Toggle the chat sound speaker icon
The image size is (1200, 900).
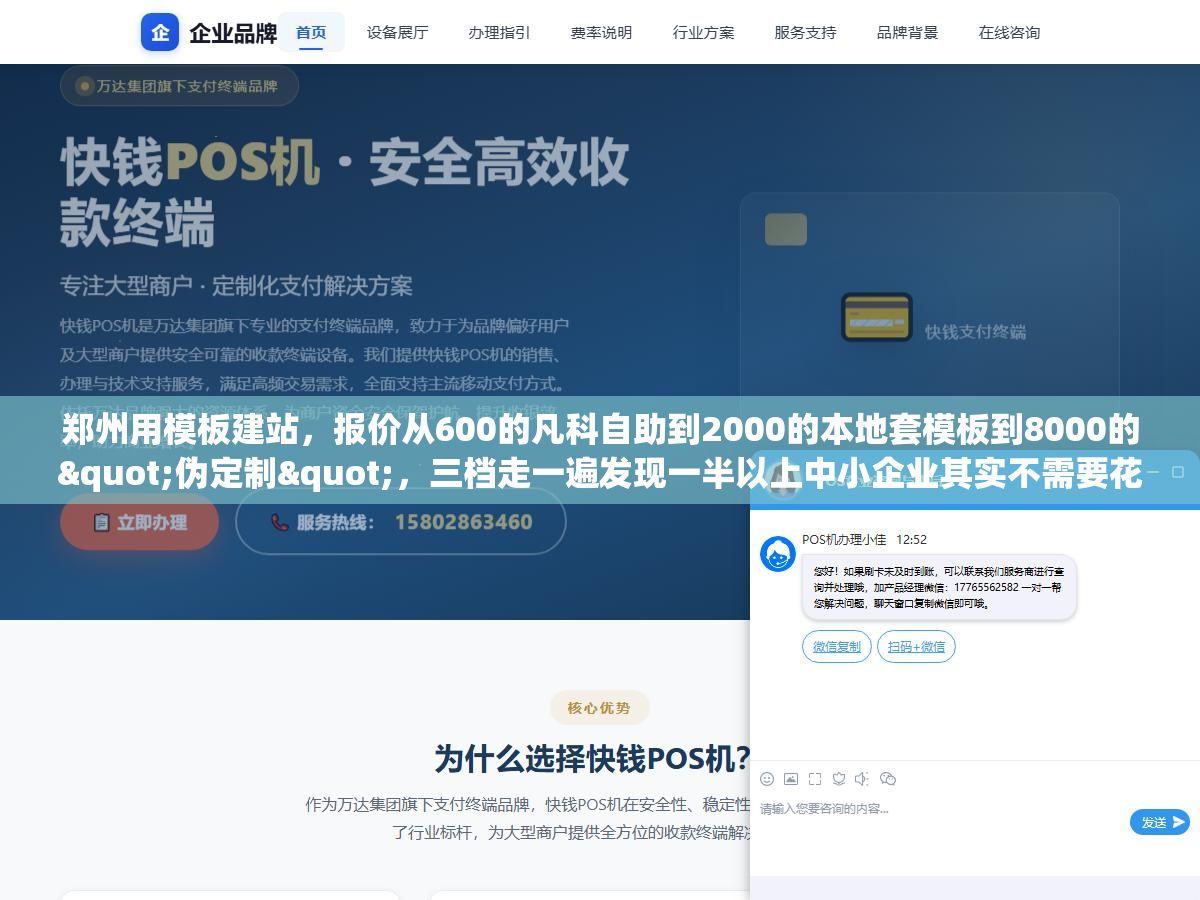[x=863, y=779]
